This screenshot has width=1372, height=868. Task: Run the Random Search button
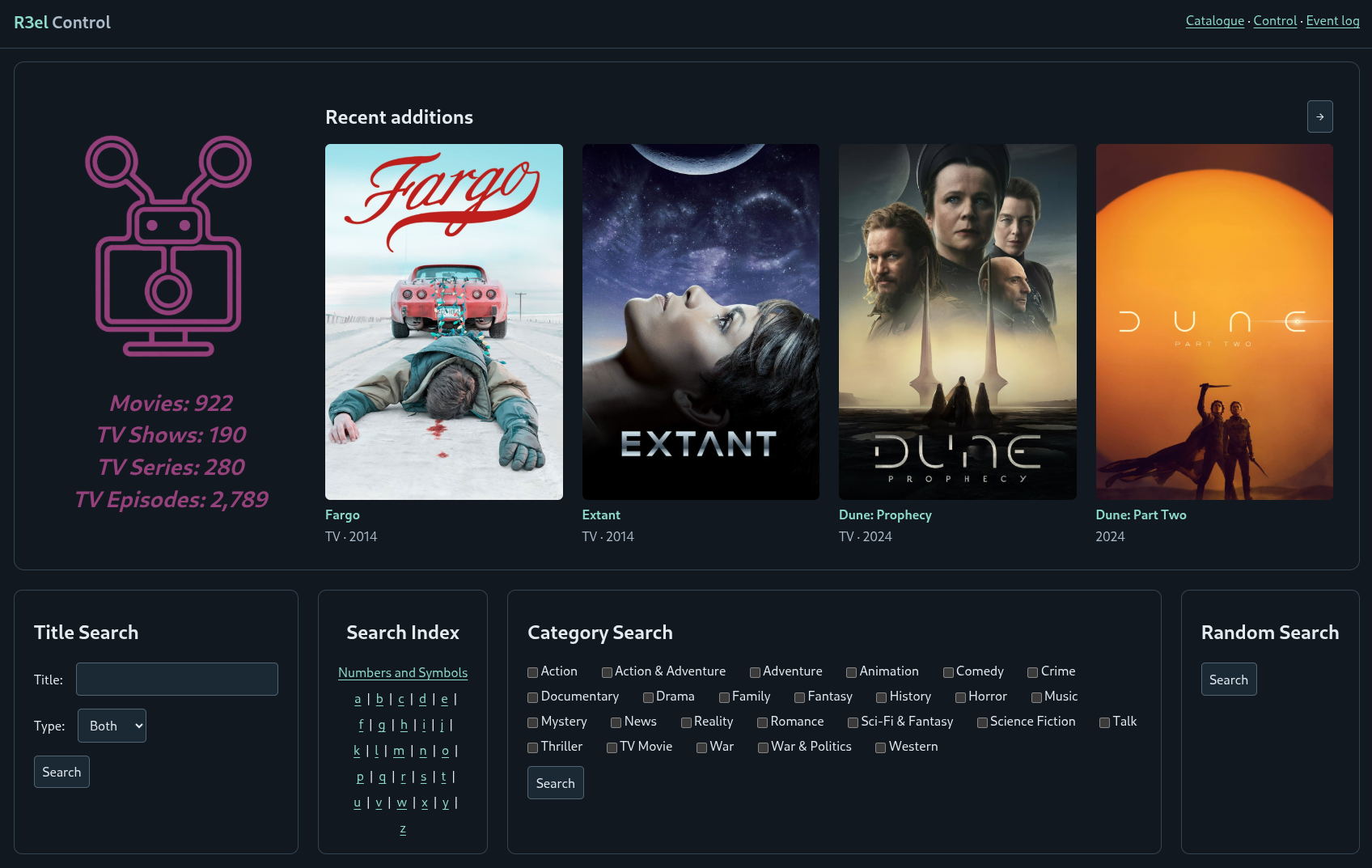(x=1229, y=680)
